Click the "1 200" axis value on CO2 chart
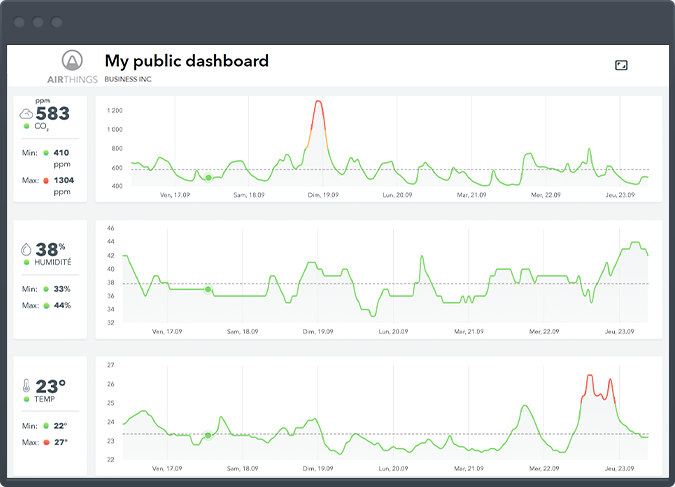Image resolution: width=675 pixels, height=487 pixels. (115, 111)
